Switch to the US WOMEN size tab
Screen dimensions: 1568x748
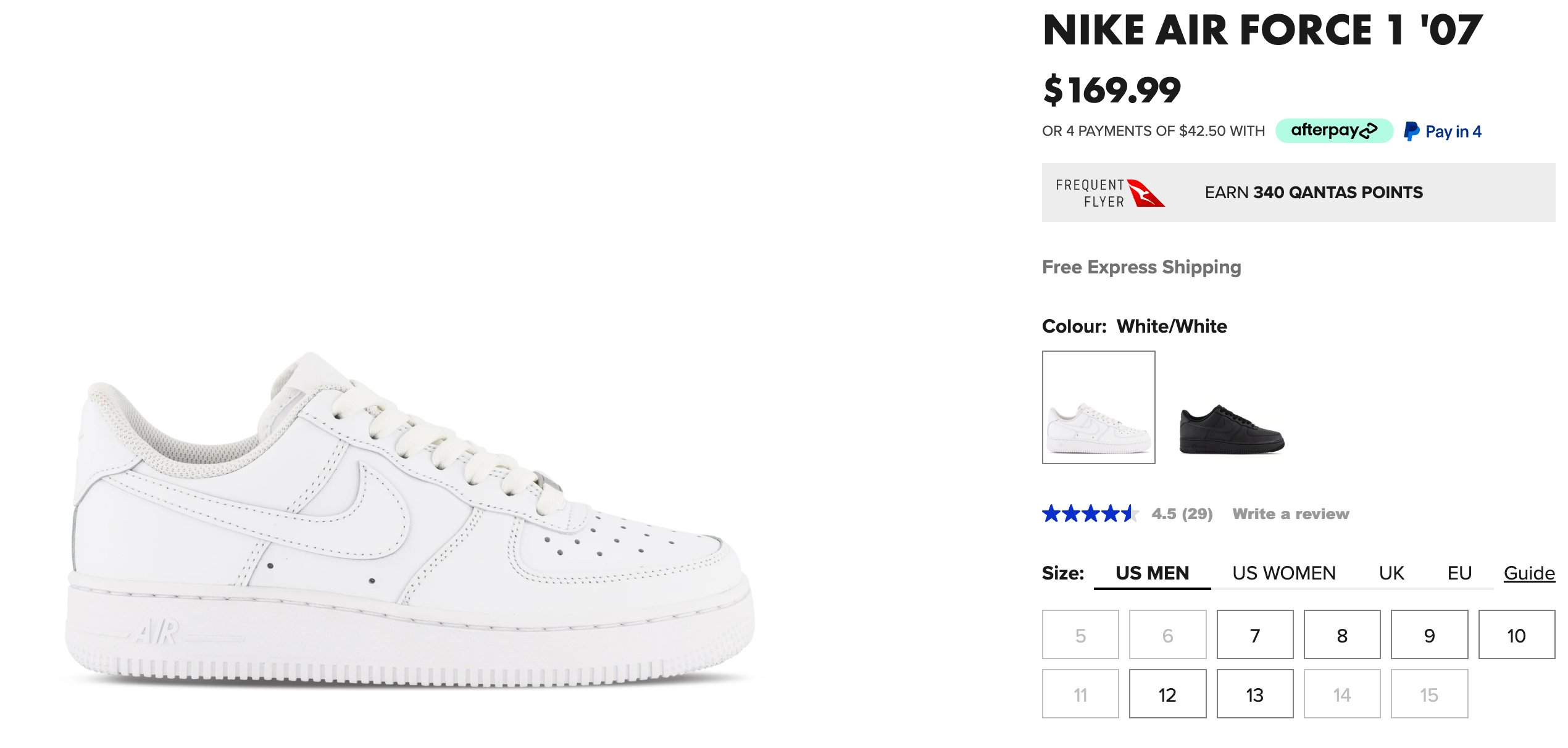tap(1283, 573)
